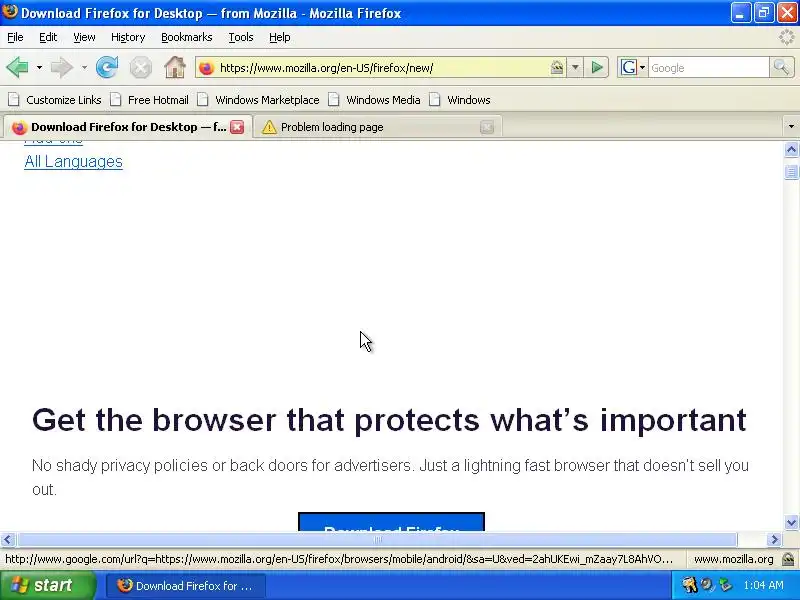Screen dimensions: 800x600
Task: Click the URL address field
Action: tap(383, 68)
